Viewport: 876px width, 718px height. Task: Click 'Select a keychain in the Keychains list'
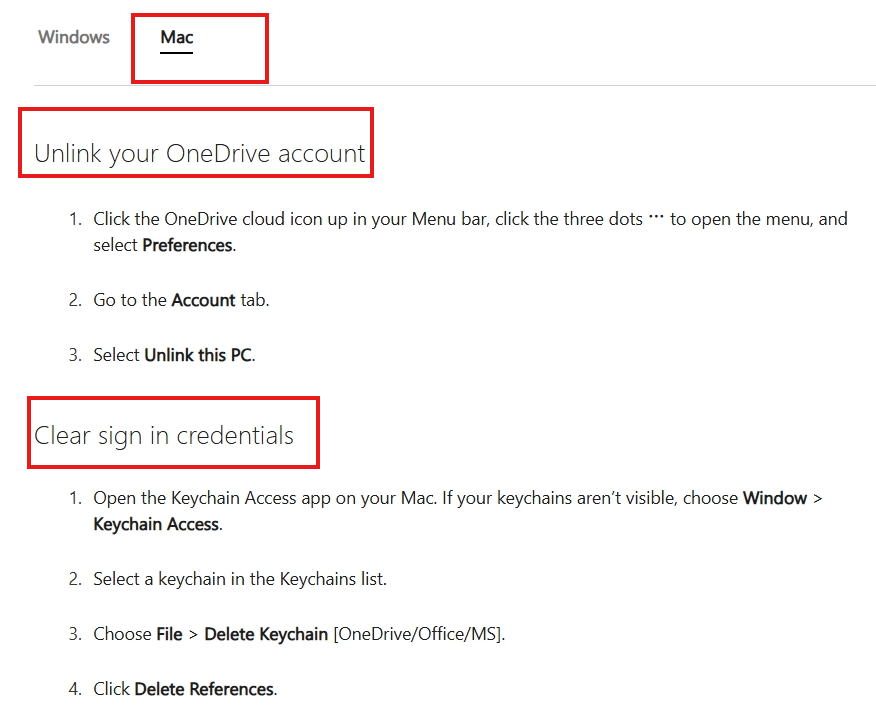[x=240, y=579]
